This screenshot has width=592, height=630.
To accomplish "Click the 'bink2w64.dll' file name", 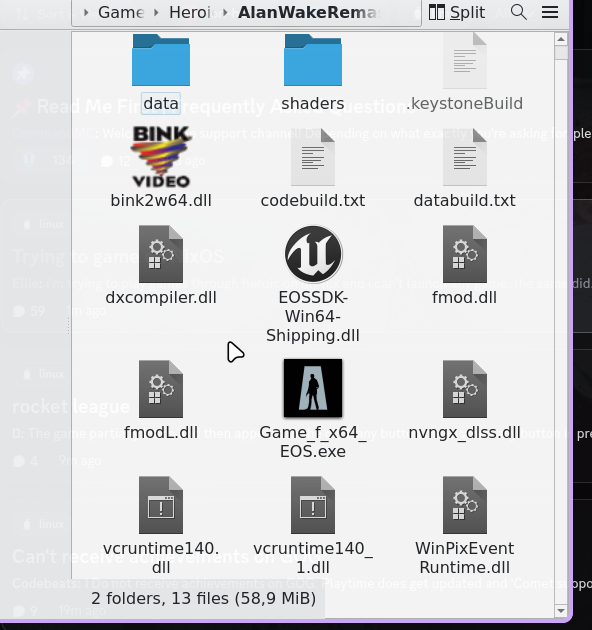I will tap(161, 200).
